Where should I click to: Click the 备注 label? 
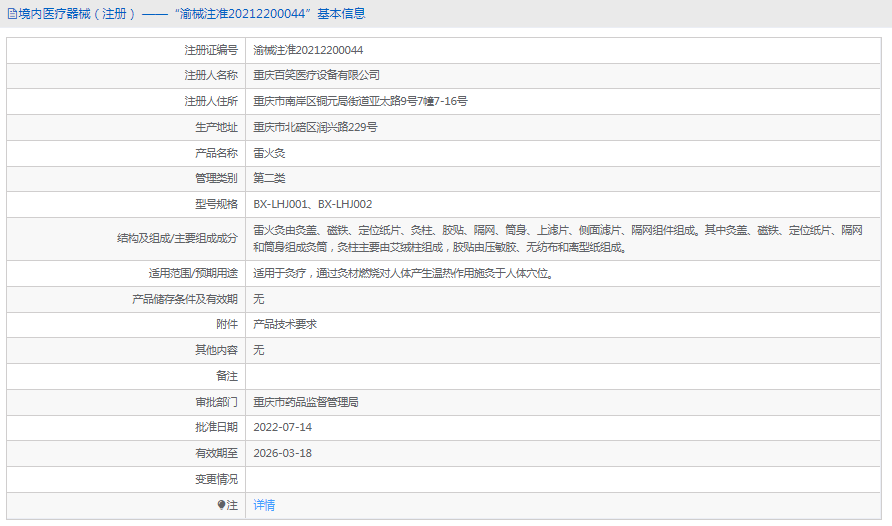227,376
